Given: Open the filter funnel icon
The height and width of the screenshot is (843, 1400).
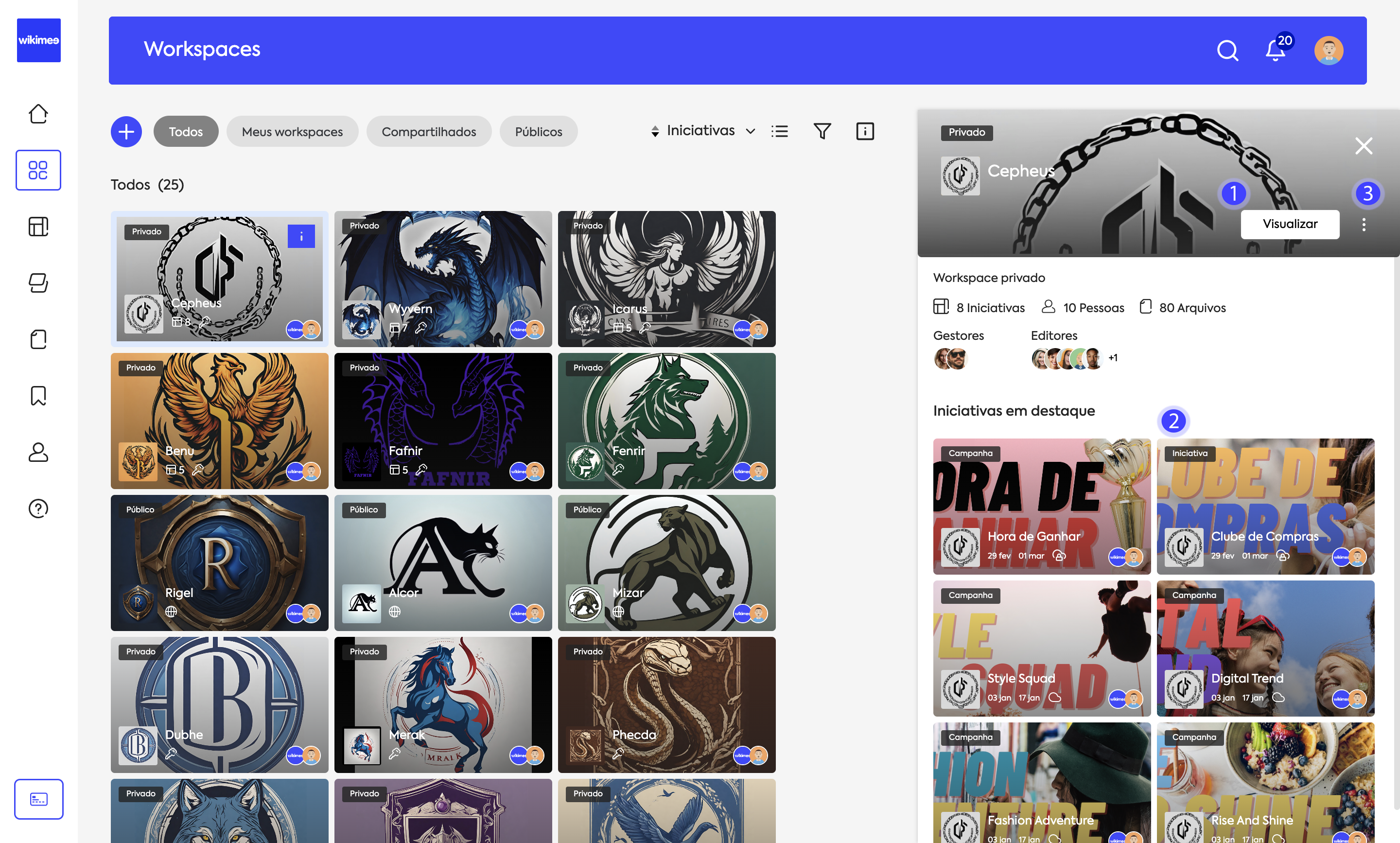Looking at the screenshot, I should pyautogui.click(x=822, y=131).
